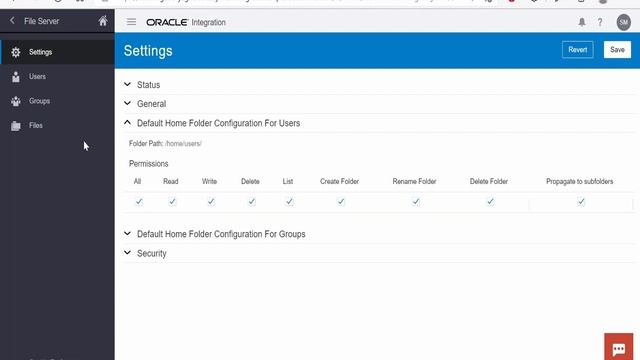
Task: Click the File Server title text
Action: pyautogui.click(x=41, y=21)
